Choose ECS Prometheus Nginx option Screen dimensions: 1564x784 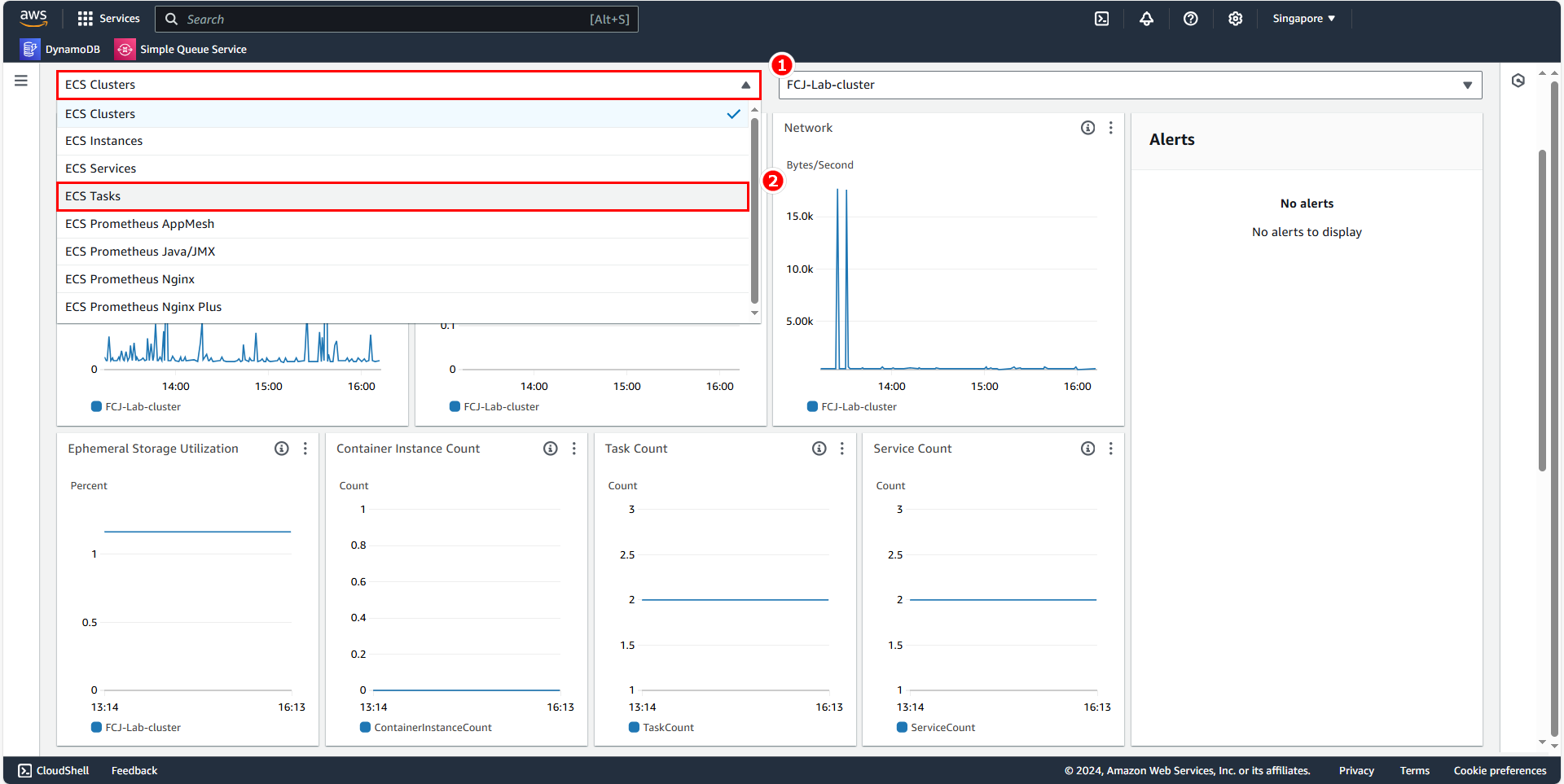tap(403, 279)
